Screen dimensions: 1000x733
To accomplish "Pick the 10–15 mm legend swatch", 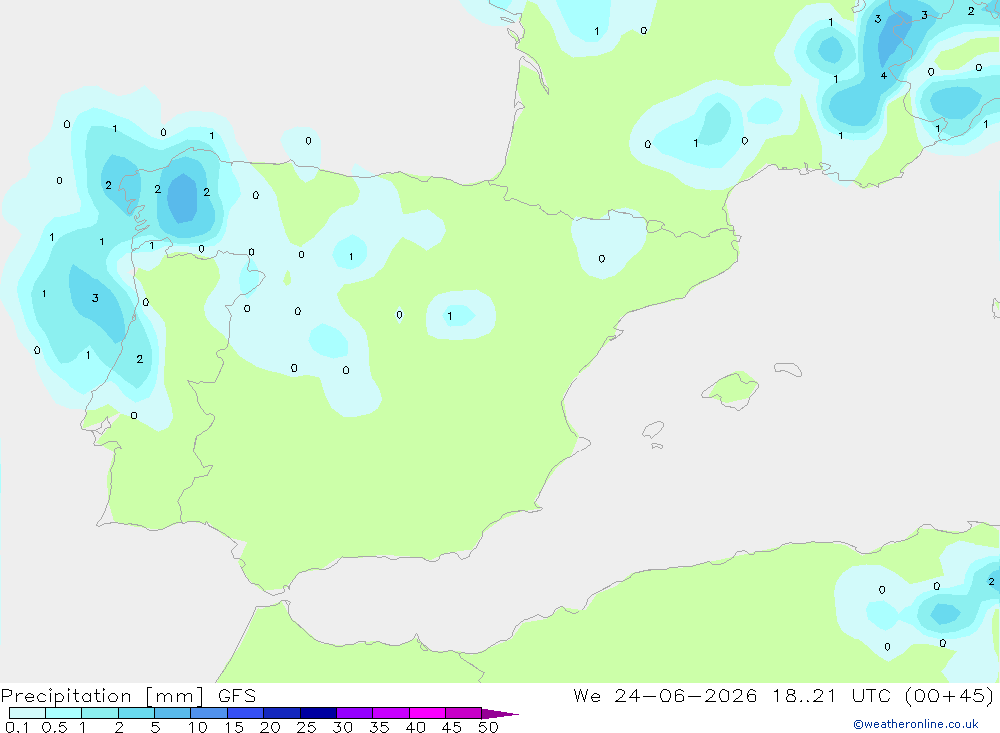I will coord(209,713).
